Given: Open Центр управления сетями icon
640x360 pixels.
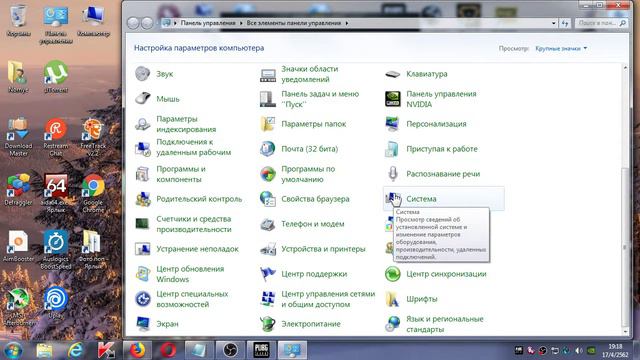Looking at the screenshot, I should 268,299.
